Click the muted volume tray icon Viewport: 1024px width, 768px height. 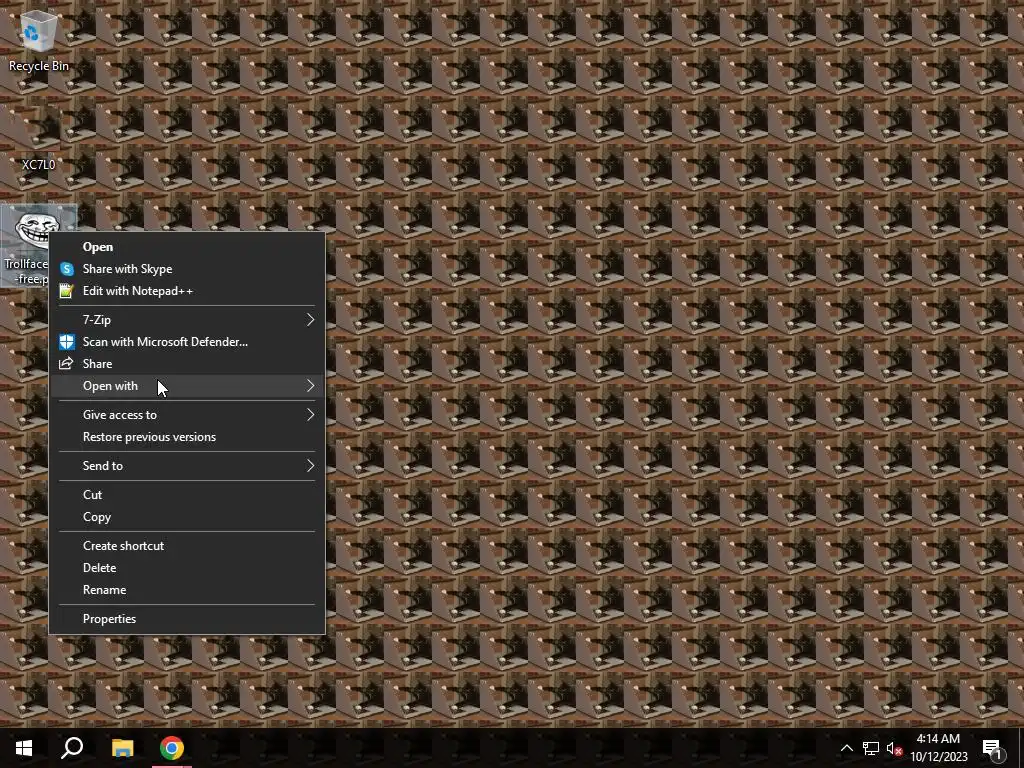(894, 748)
